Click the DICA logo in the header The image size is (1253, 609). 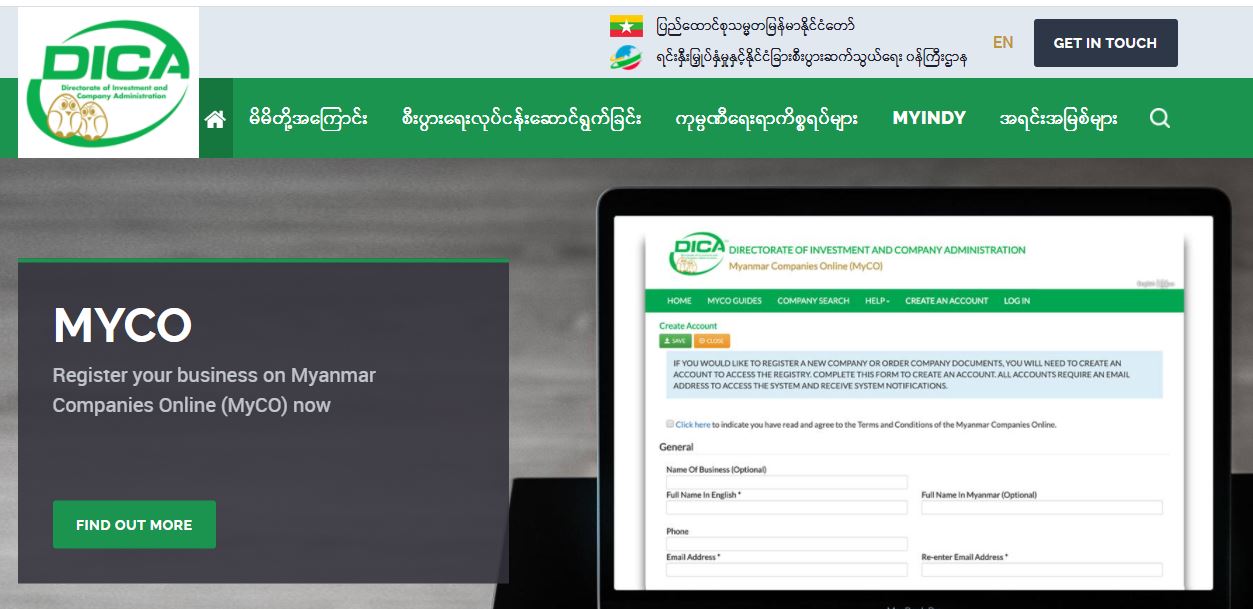coord(108,82)
